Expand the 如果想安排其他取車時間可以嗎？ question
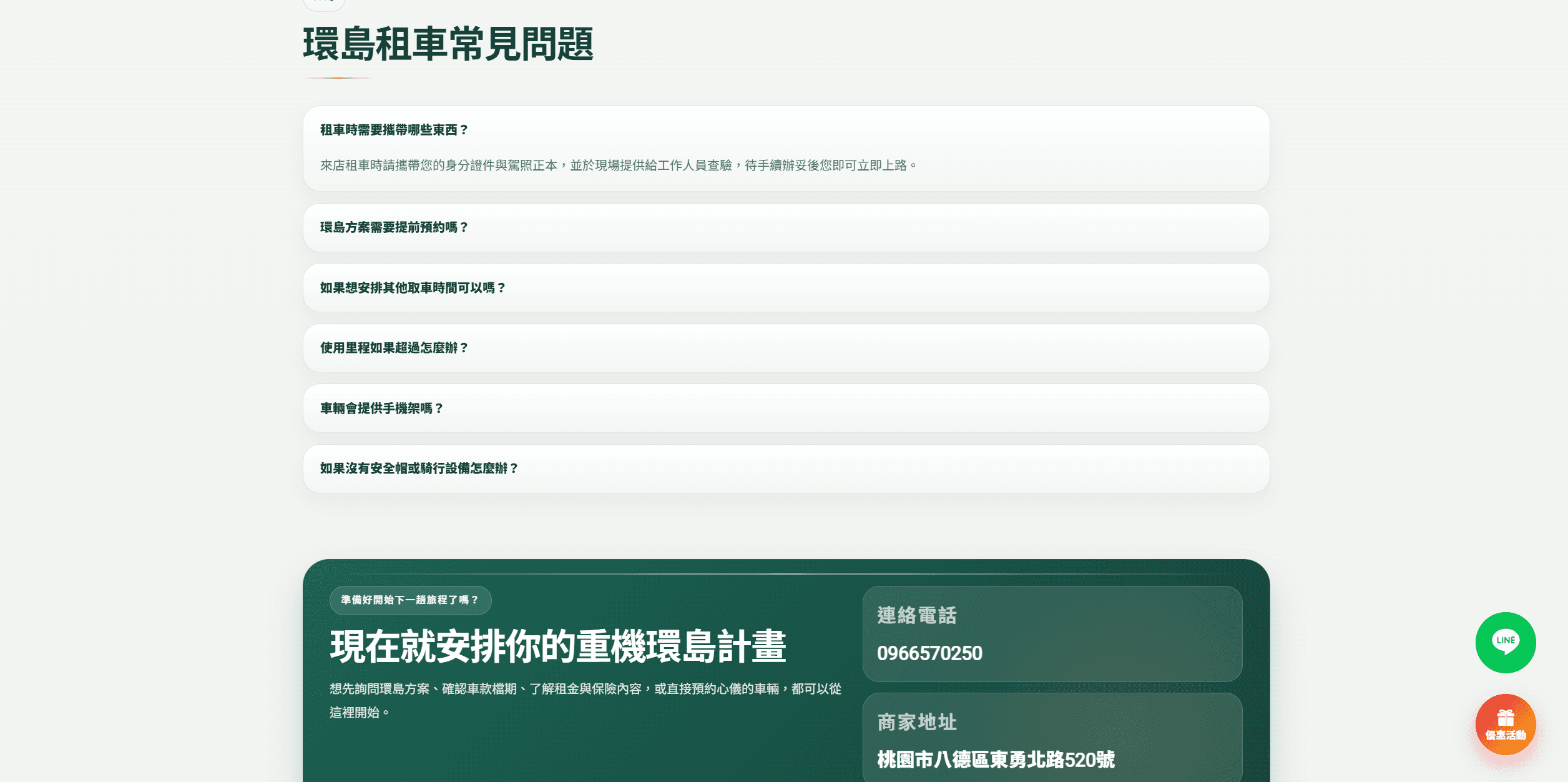Viewport: 1568px width, 782px height. [786, 288]
